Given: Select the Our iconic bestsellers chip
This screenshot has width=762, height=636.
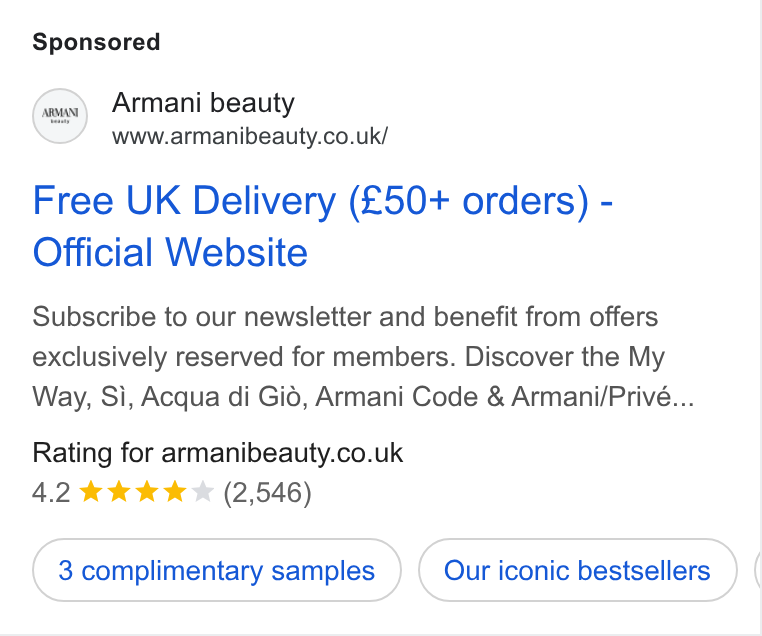Looking at the screenshot, I should coord(577,570).
